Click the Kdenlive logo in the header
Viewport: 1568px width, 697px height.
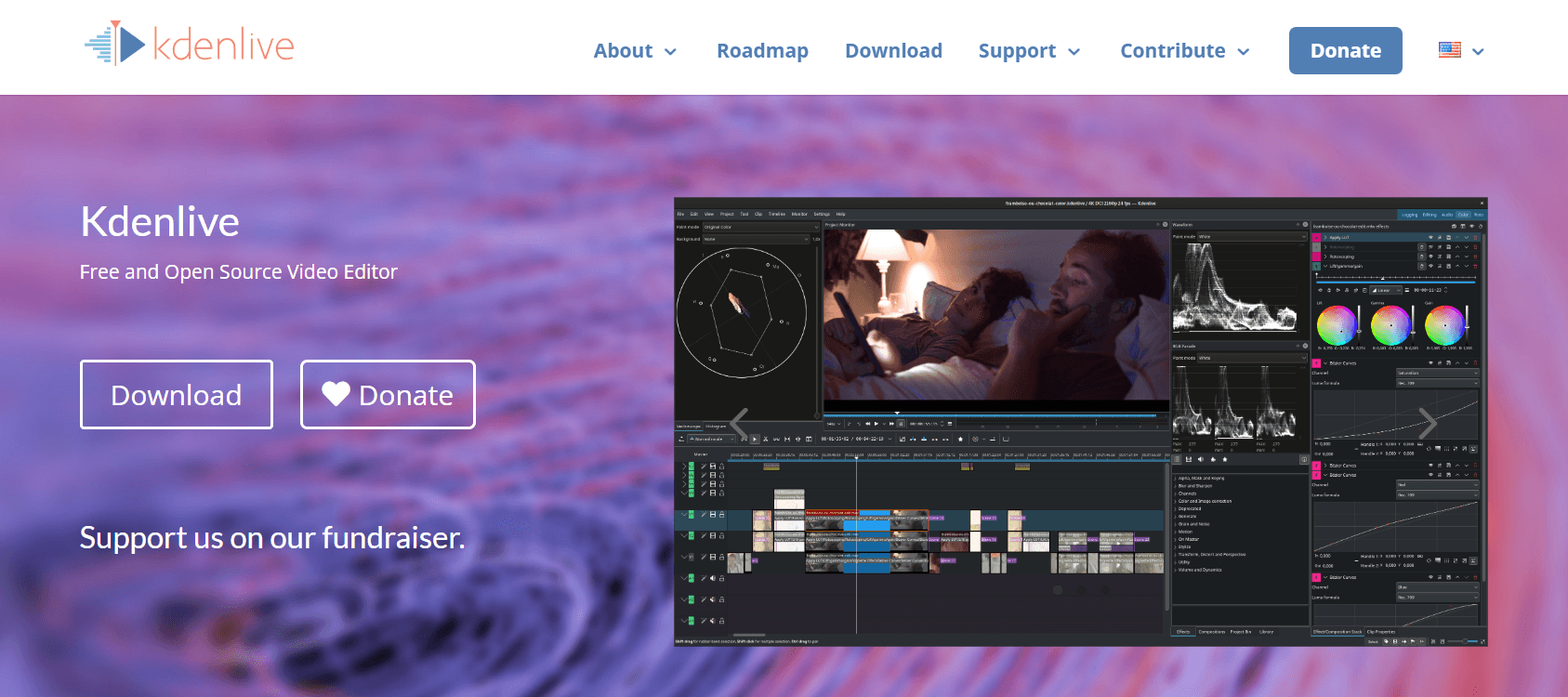click(190, 45)
